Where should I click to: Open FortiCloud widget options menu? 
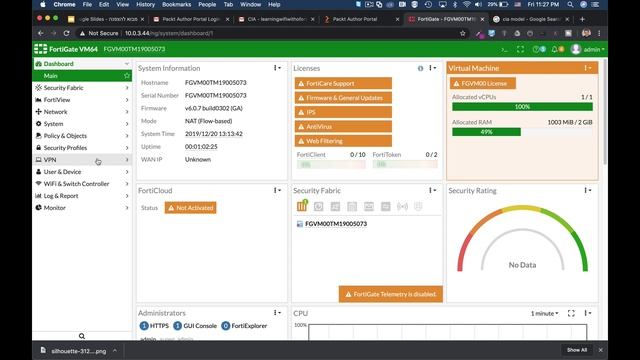pyautogui.click(x=277, y=190)
